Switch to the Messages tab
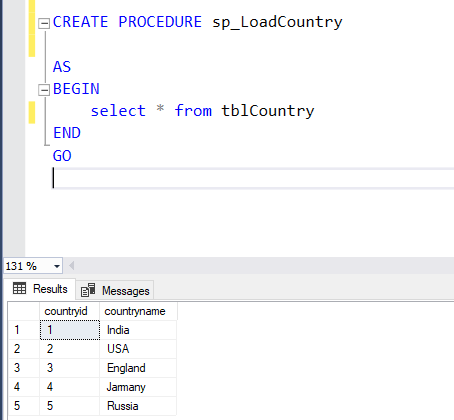Screen dimensions: 454x420 pyautogui.click(x=115, y=291)
